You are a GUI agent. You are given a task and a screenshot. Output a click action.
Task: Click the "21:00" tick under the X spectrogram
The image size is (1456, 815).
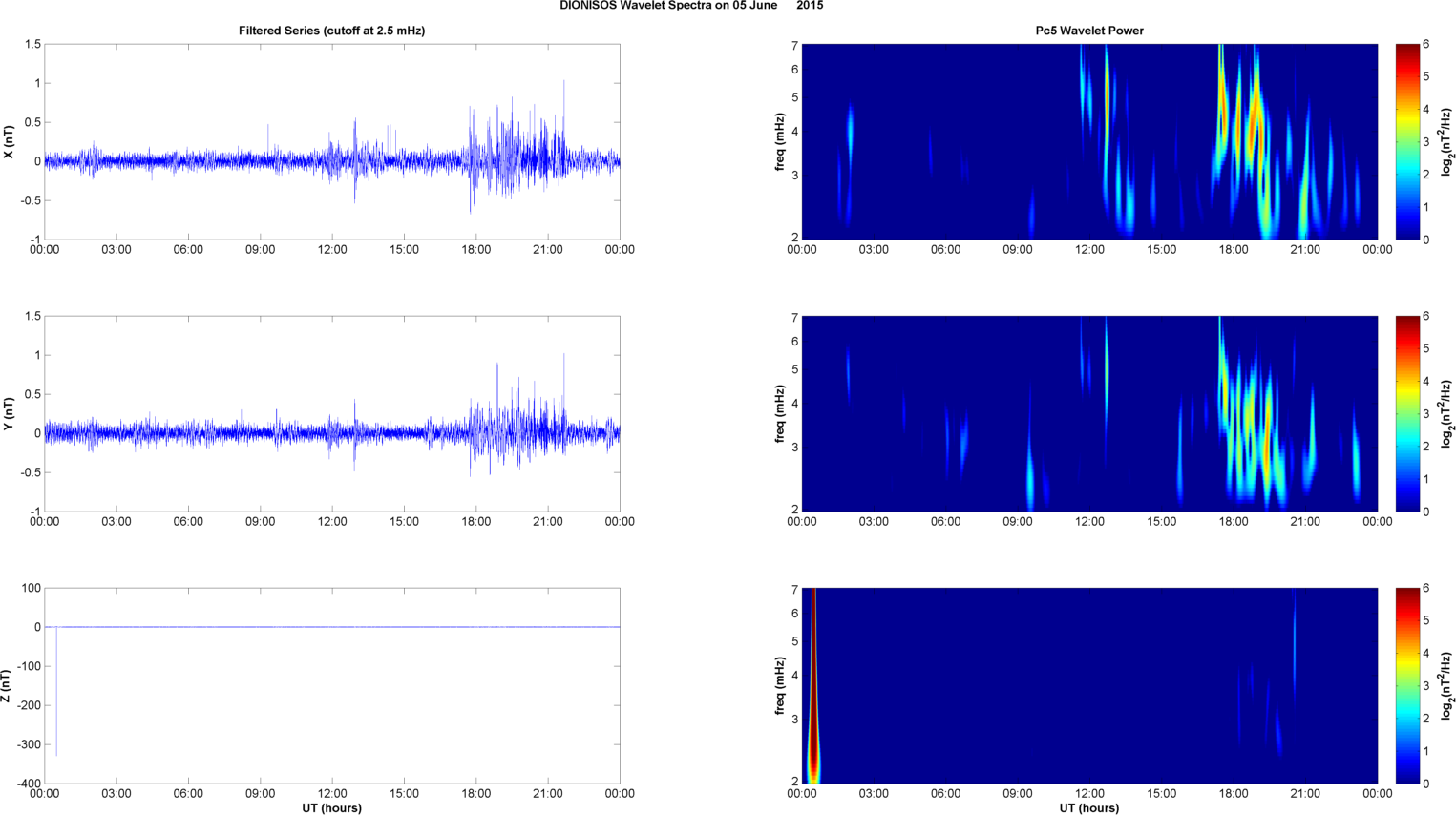tap(1305, 250)
